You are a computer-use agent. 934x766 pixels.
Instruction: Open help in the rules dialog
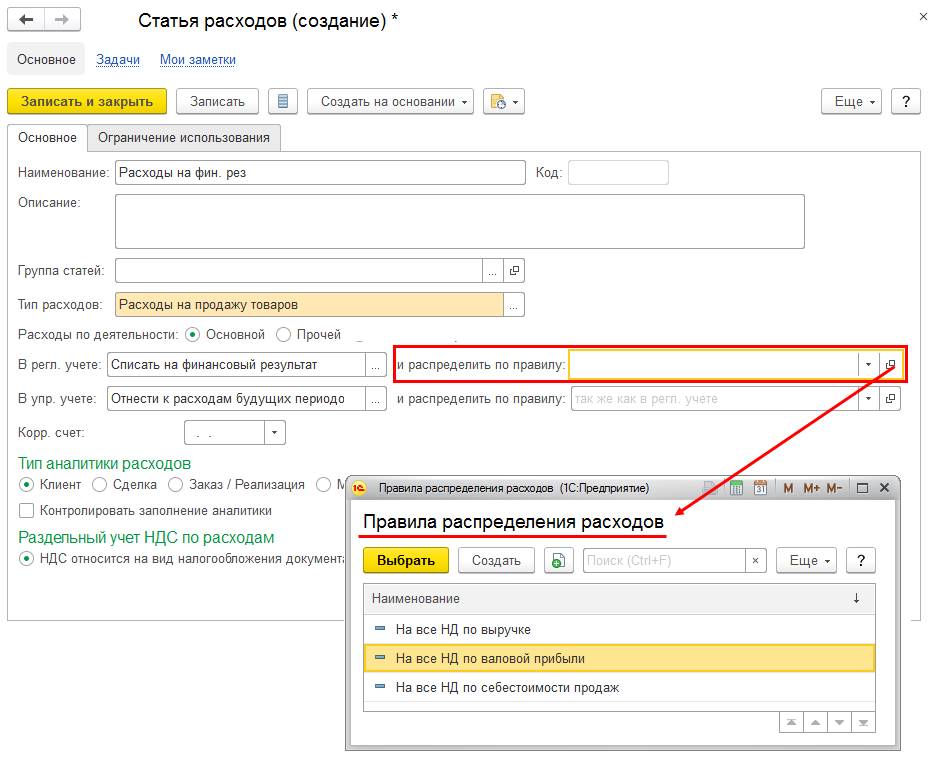tap(861, 561)
